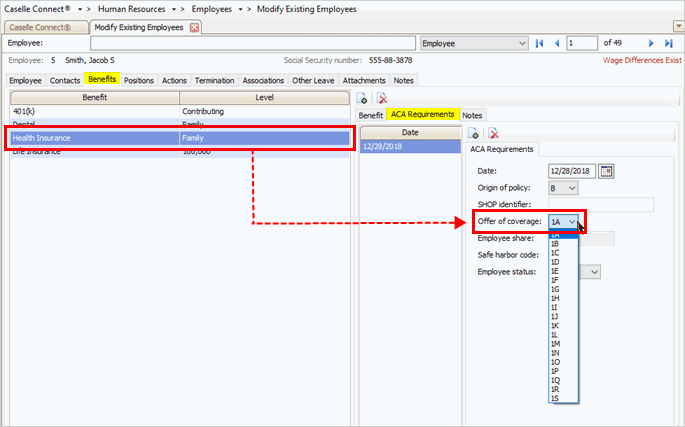Switch to the Positions tab

click(x=139, y=80)
